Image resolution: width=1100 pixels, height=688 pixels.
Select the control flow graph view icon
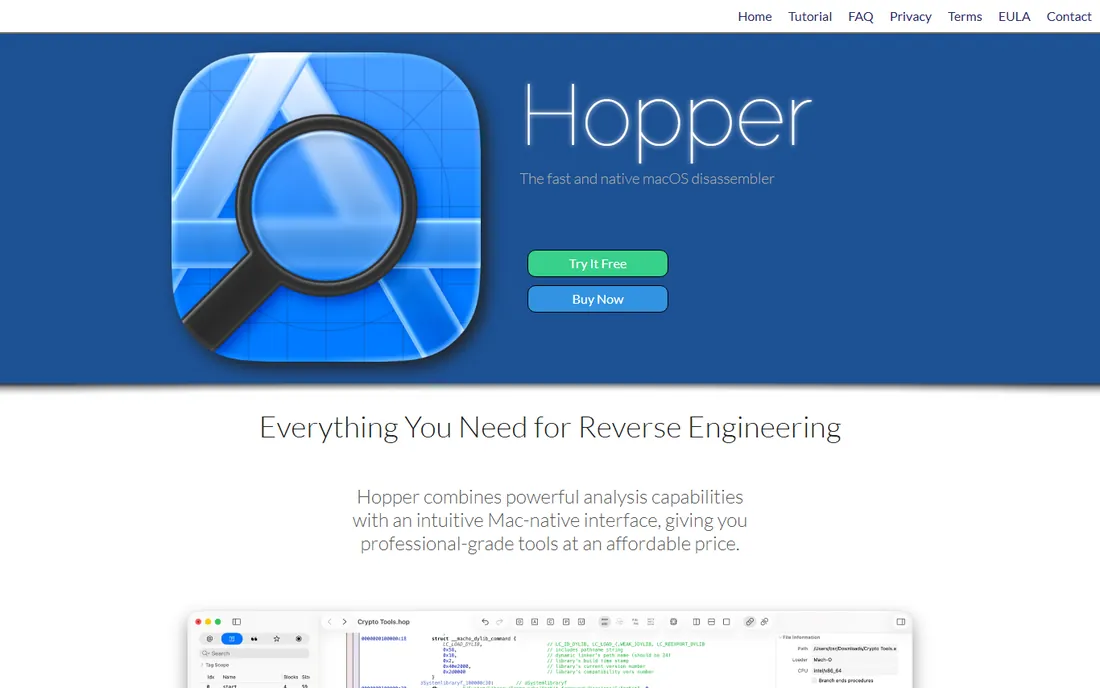click(619, 621)
